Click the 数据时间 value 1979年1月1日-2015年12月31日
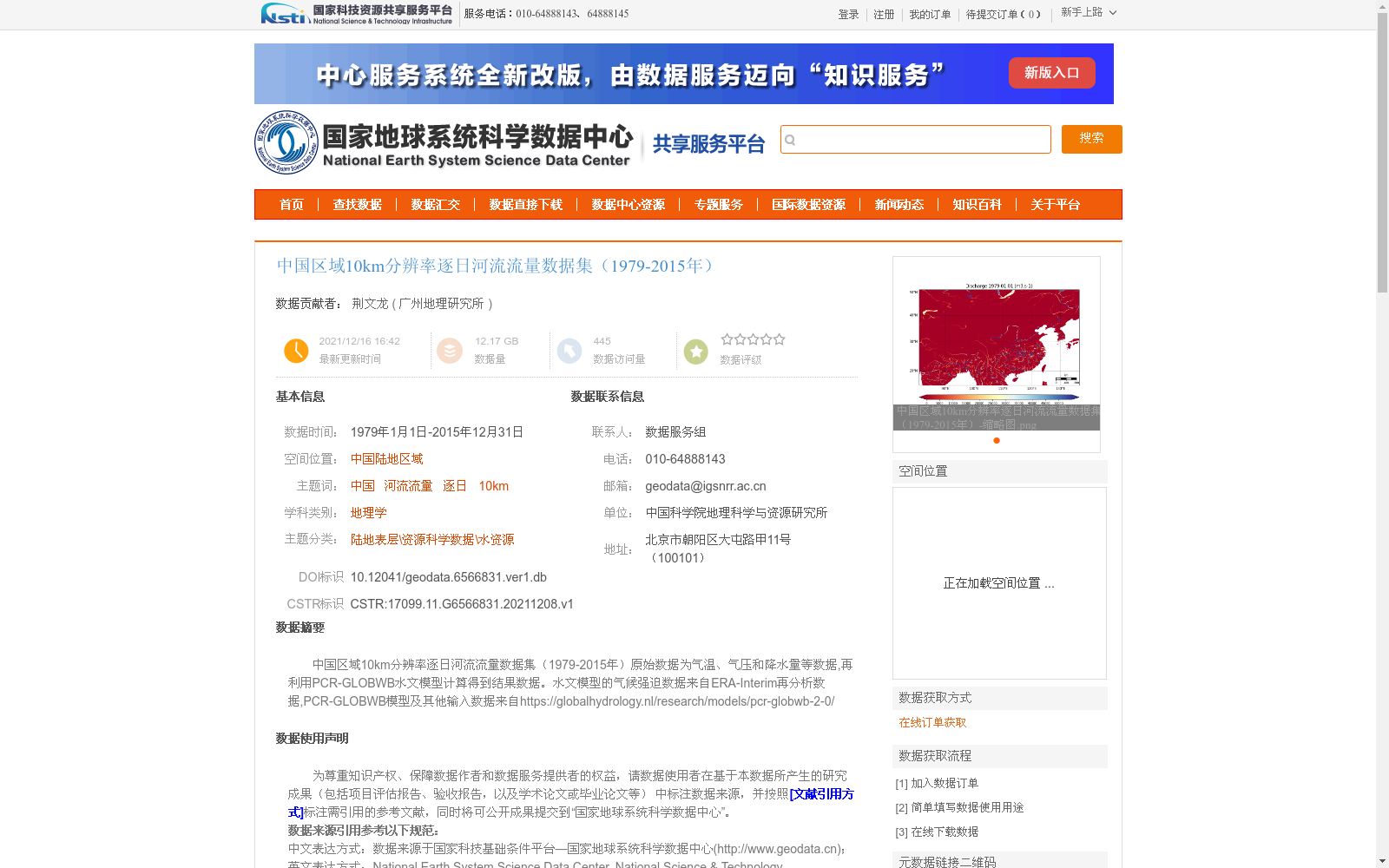The width and height of the screenshot is (1389, 868). [437, 432]
